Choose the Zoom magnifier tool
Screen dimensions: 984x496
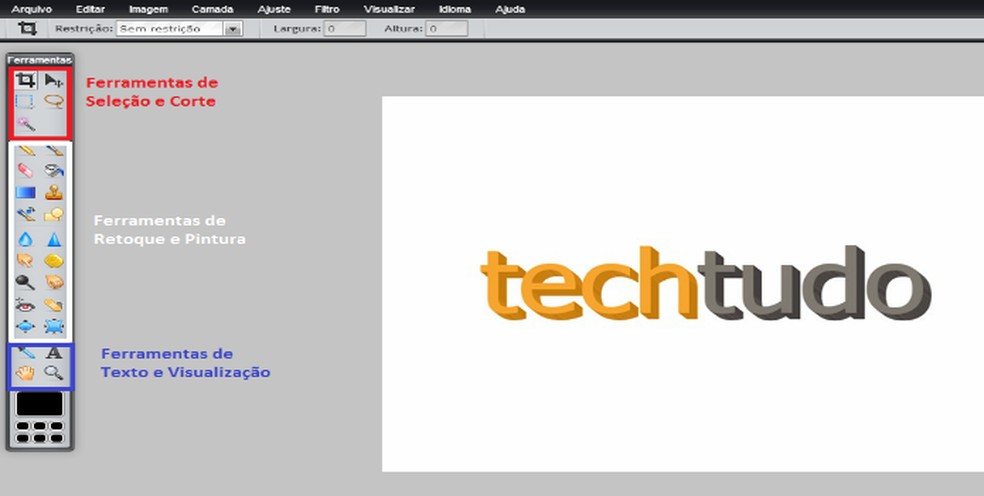pos(54,374)
